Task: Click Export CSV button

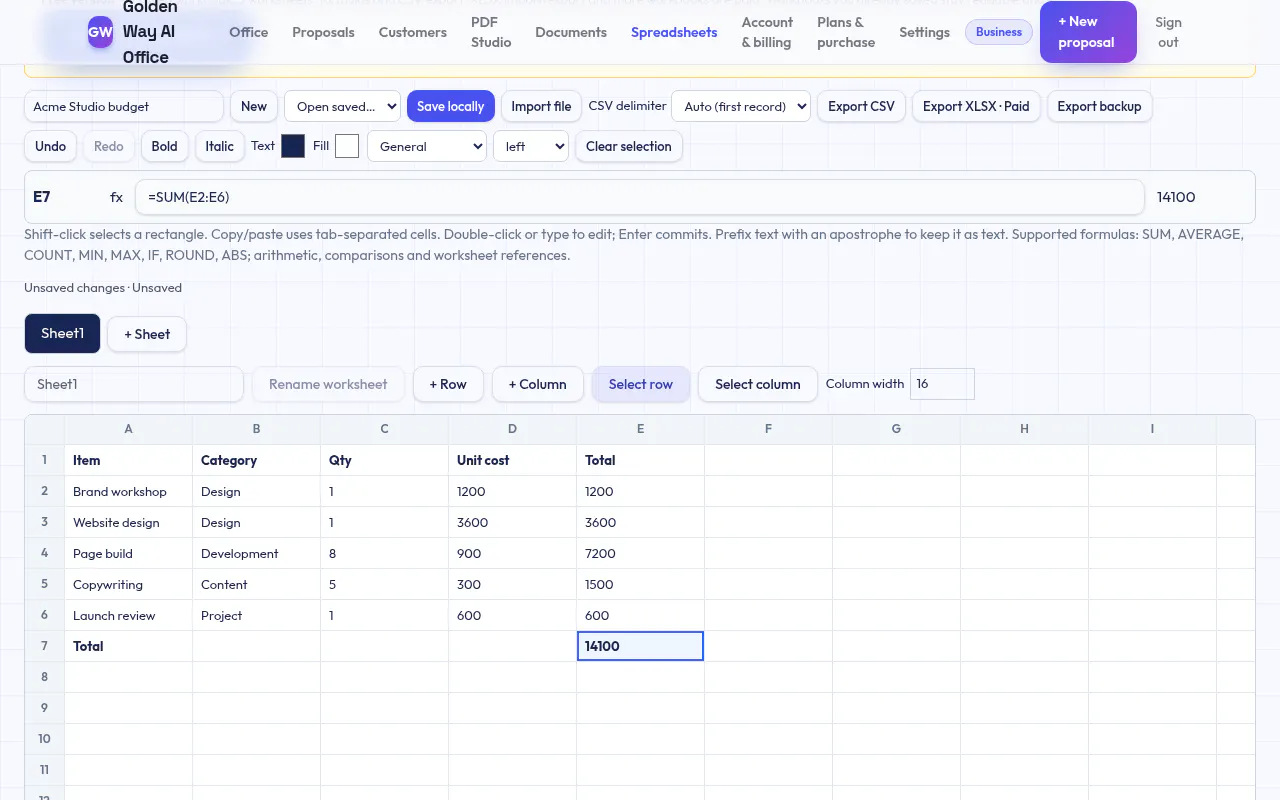Action: [x=861, y=106]
